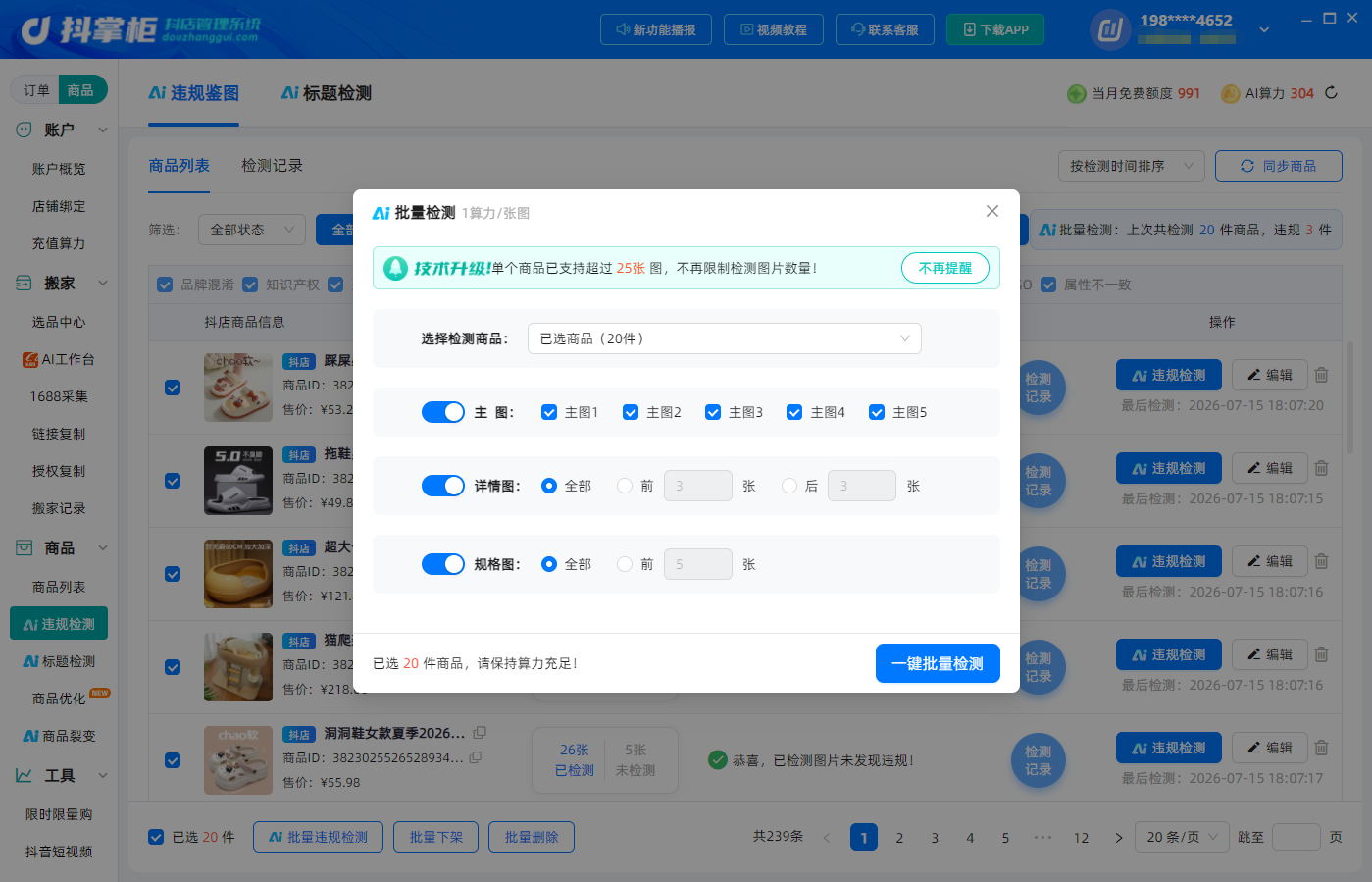Go to next page arrow
Image resolution: width=1372 pixels, height=882 pixels.
point(1119,838)
